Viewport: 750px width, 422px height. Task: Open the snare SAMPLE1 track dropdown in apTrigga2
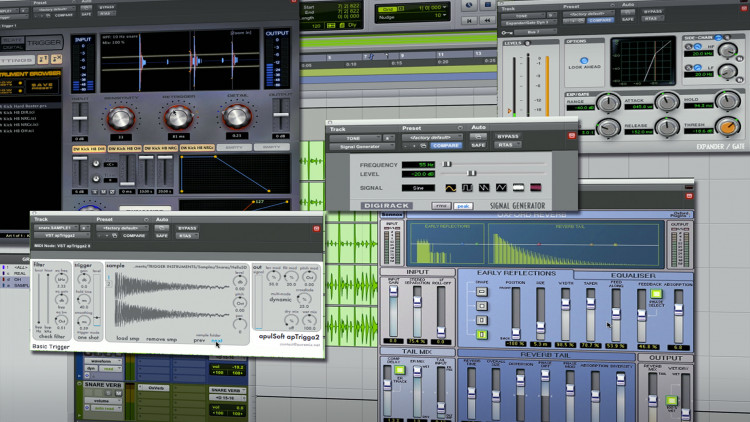55,228
